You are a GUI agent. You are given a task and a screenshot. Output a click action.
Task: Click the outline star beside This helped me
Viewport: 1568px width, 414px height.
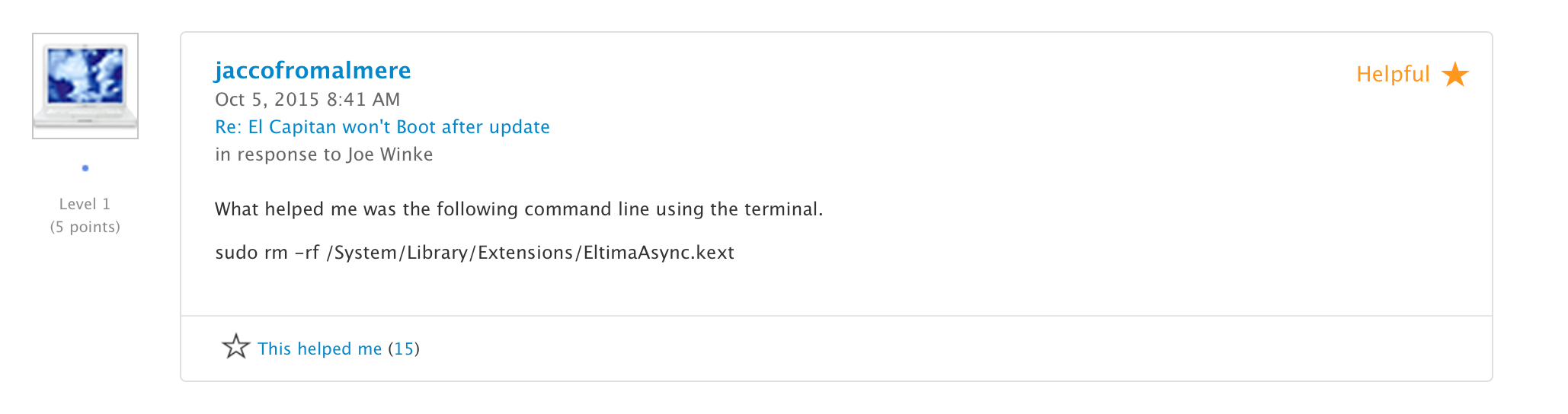pos(236,346)
